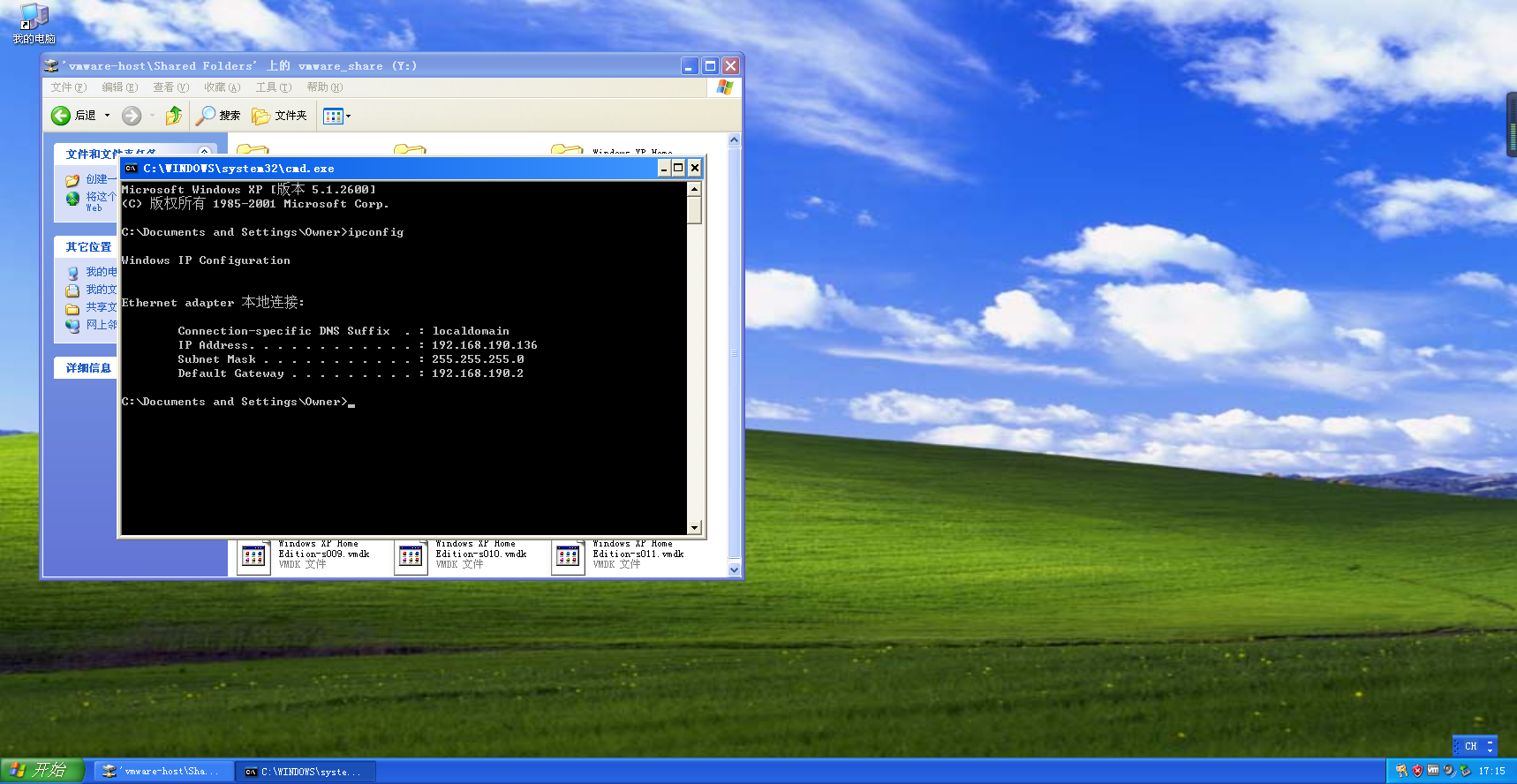Image resolution: width=1517 pixels, height=784 pixels.
Task: Click the cmd.exe title bar system icon
Action: 131,169
